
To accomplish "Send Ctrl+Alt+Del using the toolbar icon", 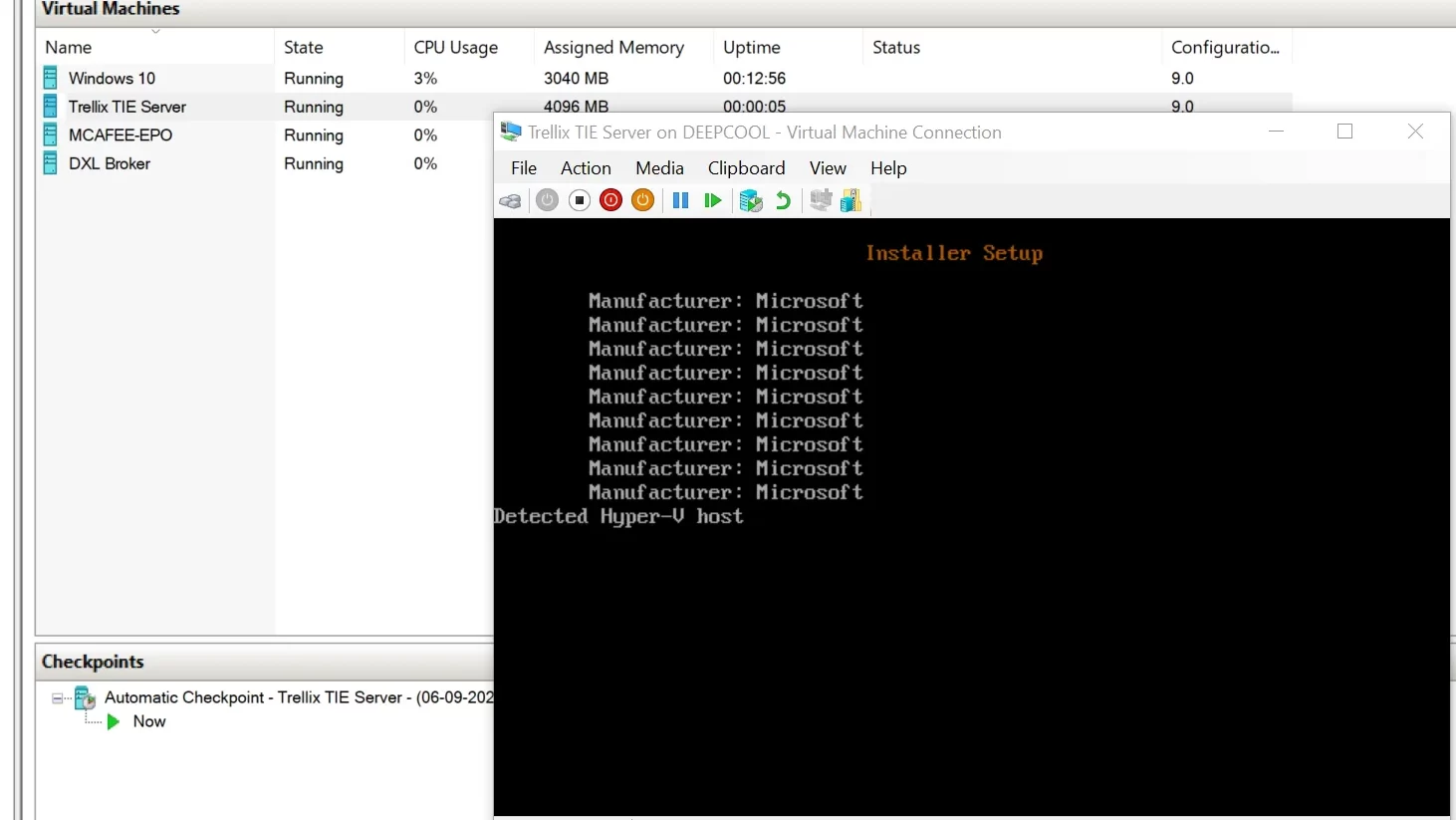I will [510, 201].
